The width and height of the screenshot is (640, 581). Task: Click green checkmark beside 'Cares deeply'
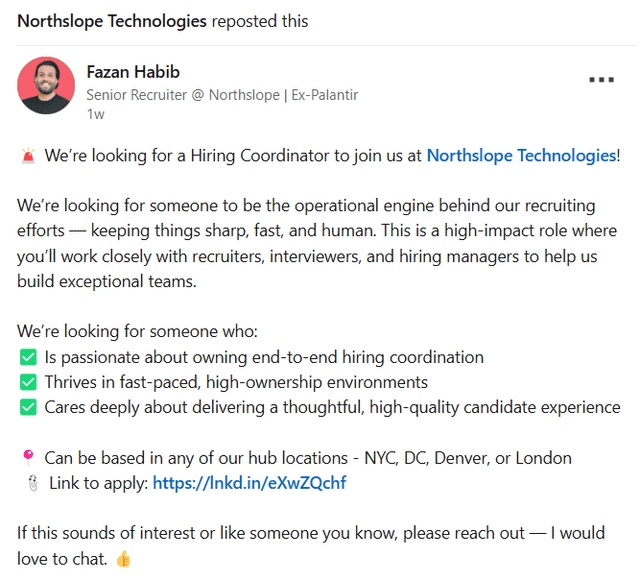pyautogui.click(x=28, y=407)
